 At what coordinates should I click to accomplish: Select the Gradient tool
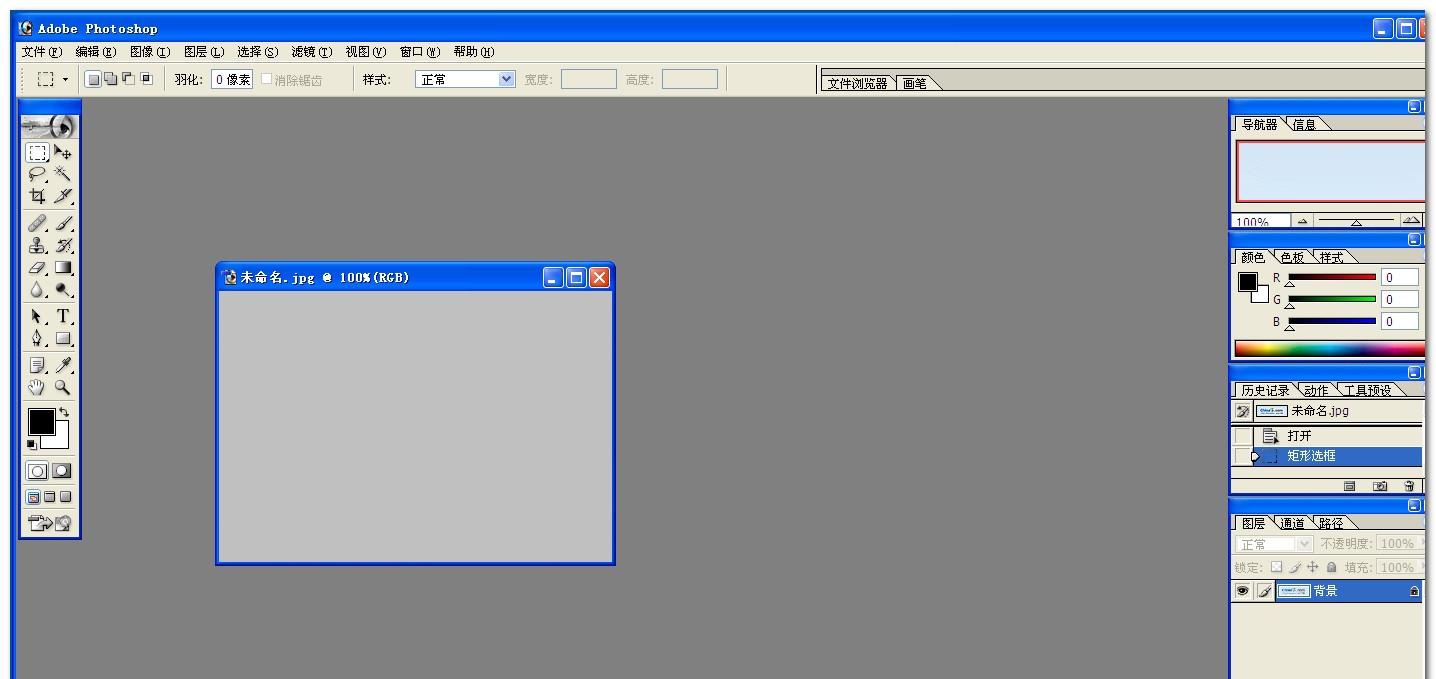coord(63,268)
